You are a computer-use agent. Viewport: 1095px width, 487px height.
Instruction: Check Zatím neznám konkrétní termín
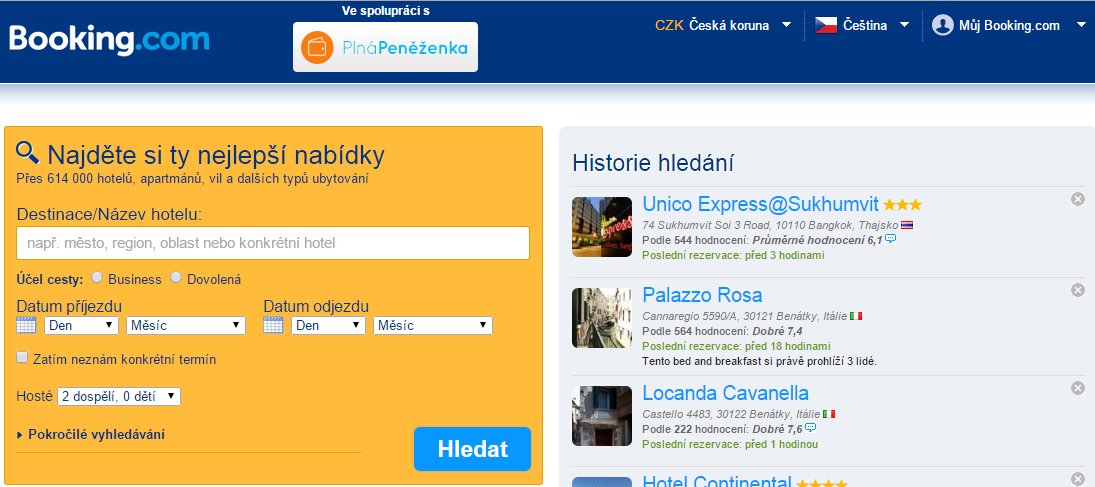(x=22, y=358)
